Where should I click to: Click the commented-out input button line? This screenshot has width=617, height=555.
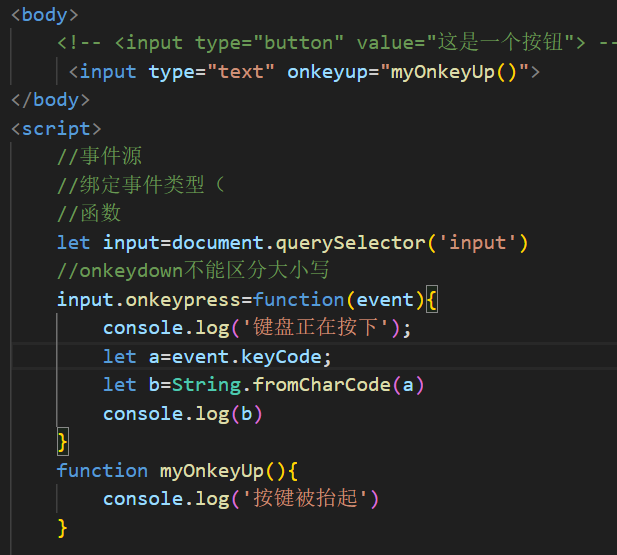point(337,43)
